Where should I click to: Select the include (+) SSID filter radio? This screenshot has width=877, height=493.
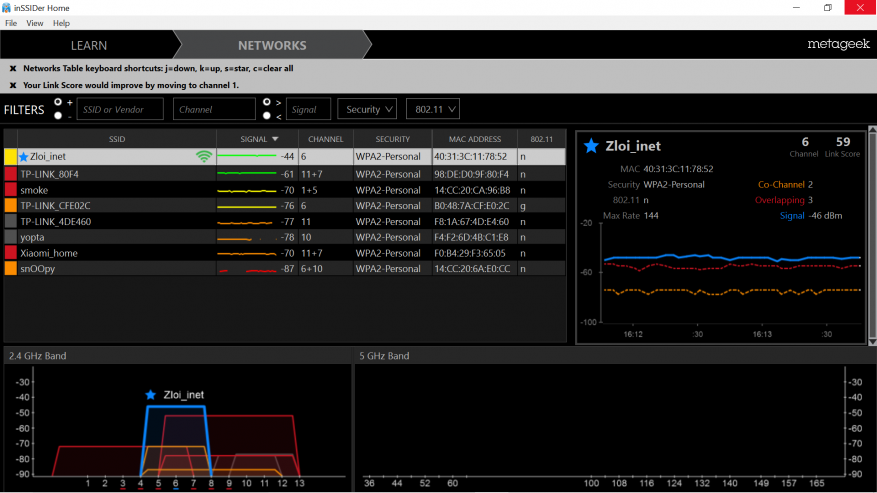tap(58, 102)
